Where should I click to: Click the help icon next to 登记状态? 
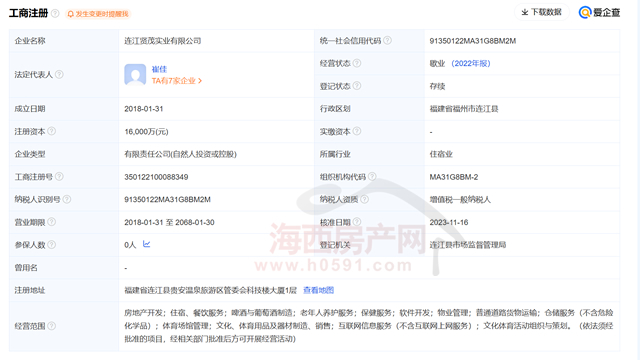pyautogui.click(x=357, y=86)
